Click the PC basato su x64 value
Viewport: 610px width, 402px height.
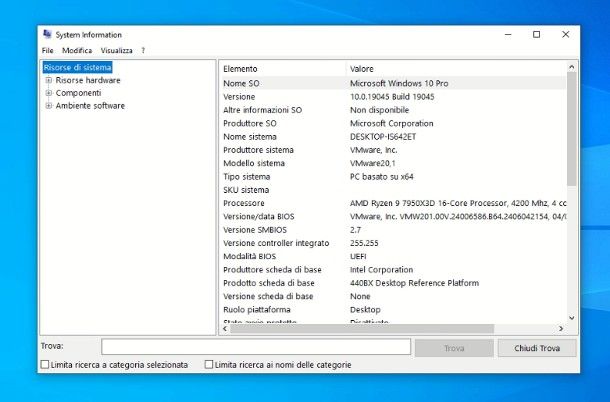pyautogui.click(x=382, y=177)
